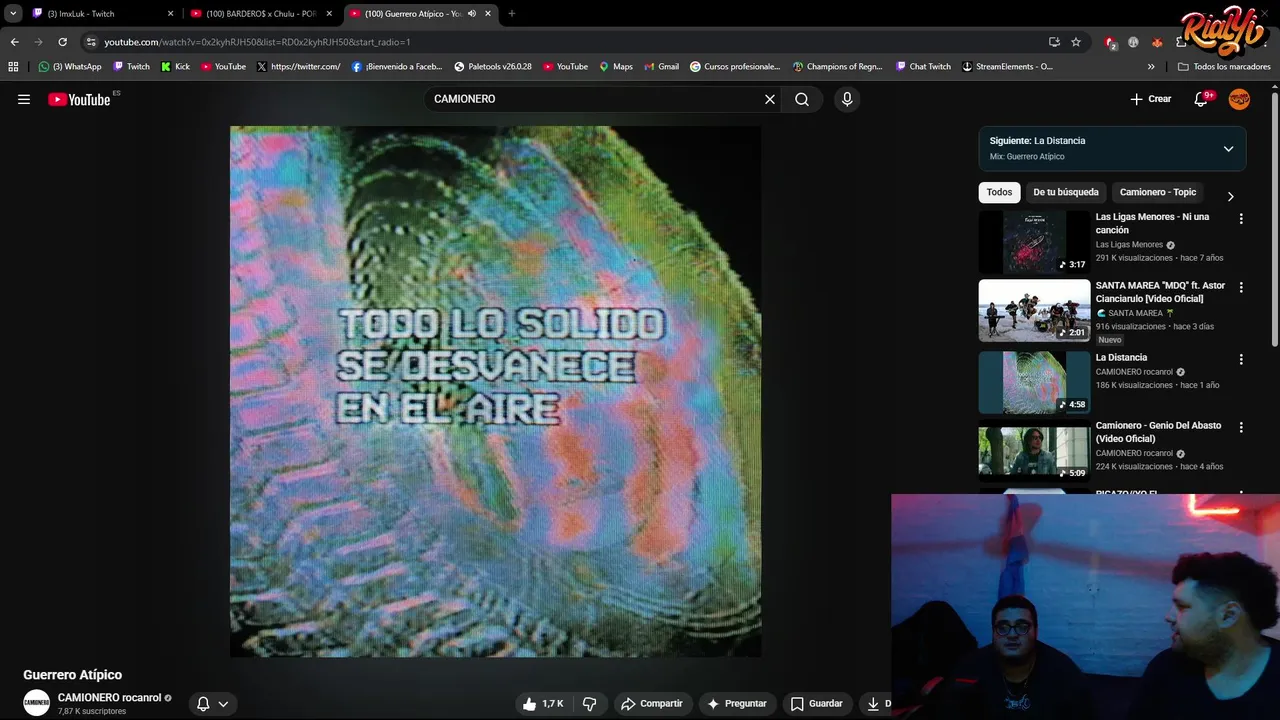Open the apps grid in bookmarks bar
Viewport: 1280px width, 720px height.
click(x=13, y=67)
